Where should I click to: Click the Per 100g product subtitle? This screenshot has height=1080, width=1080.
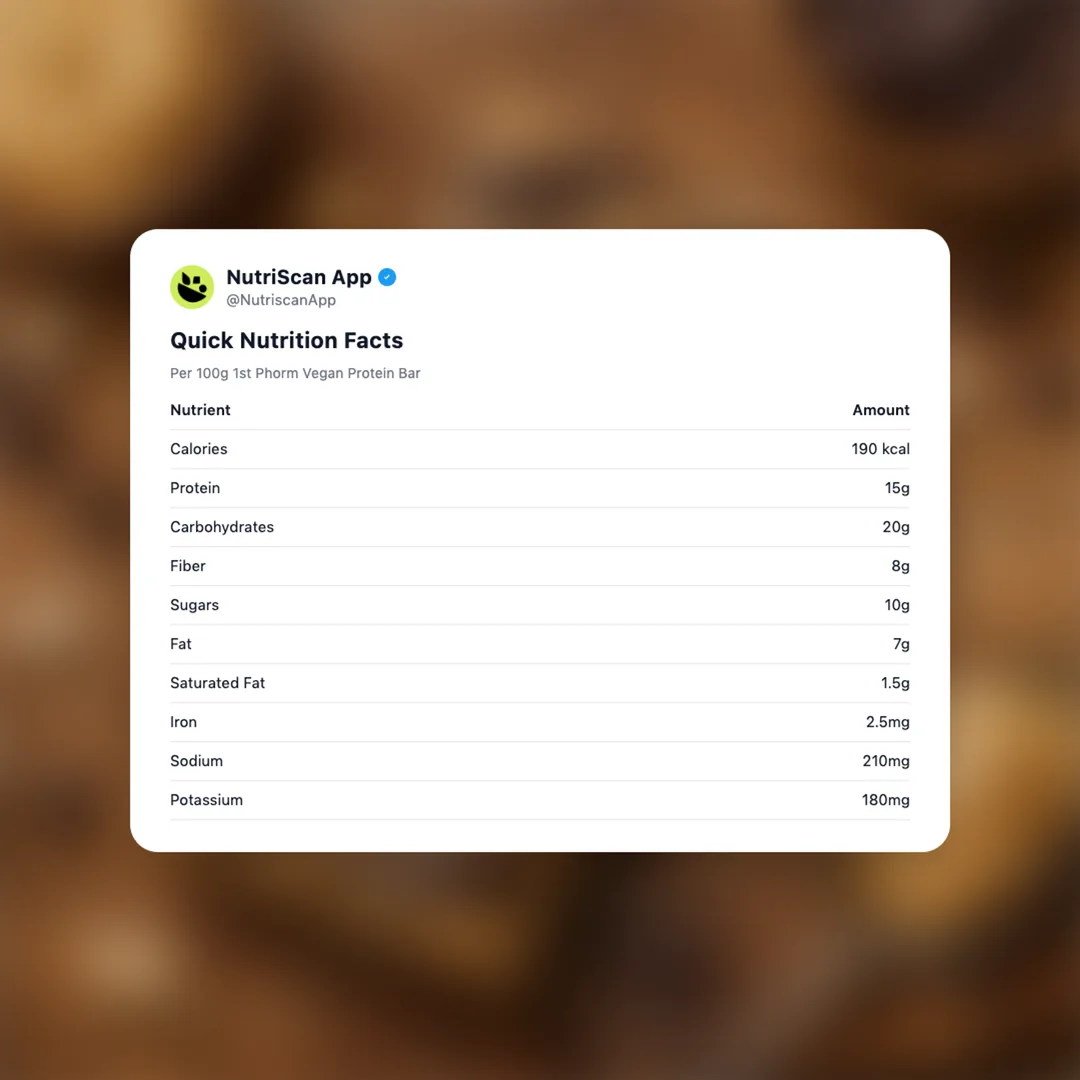pyautogui.click(x=295, y=373)
